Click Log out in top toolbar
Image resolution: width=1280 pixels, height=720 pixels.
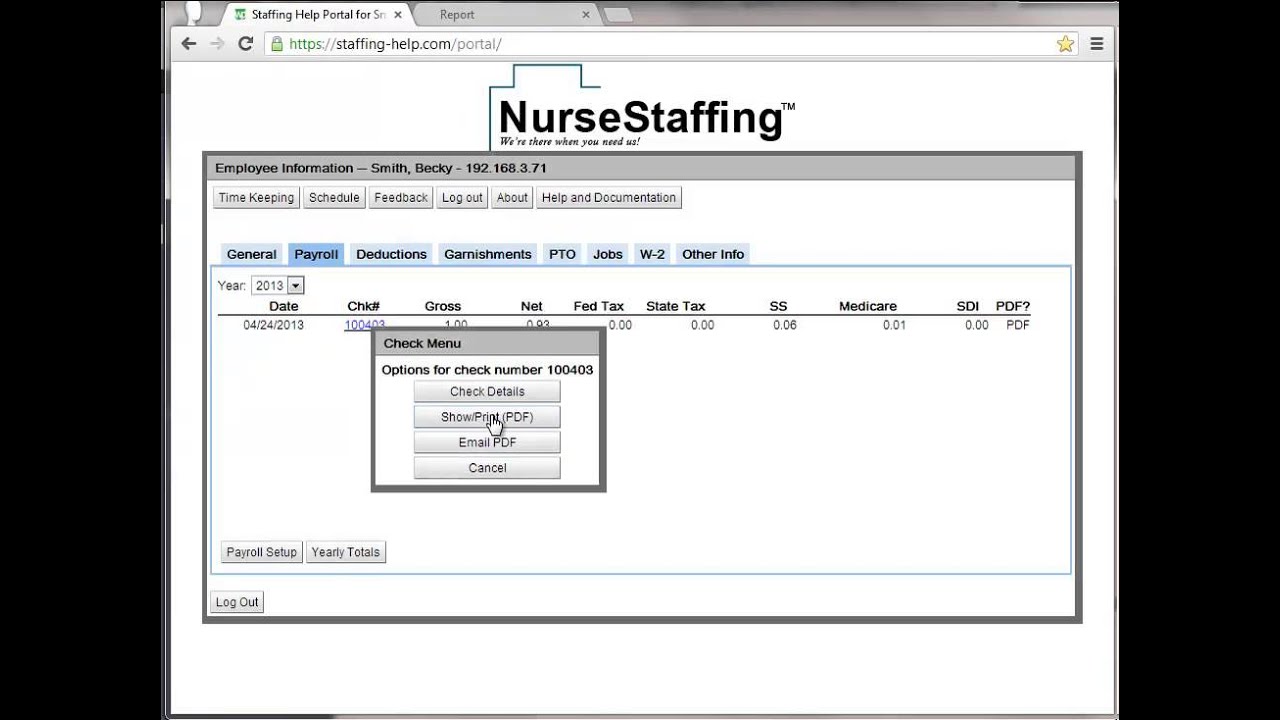click(x=462, y=198)
